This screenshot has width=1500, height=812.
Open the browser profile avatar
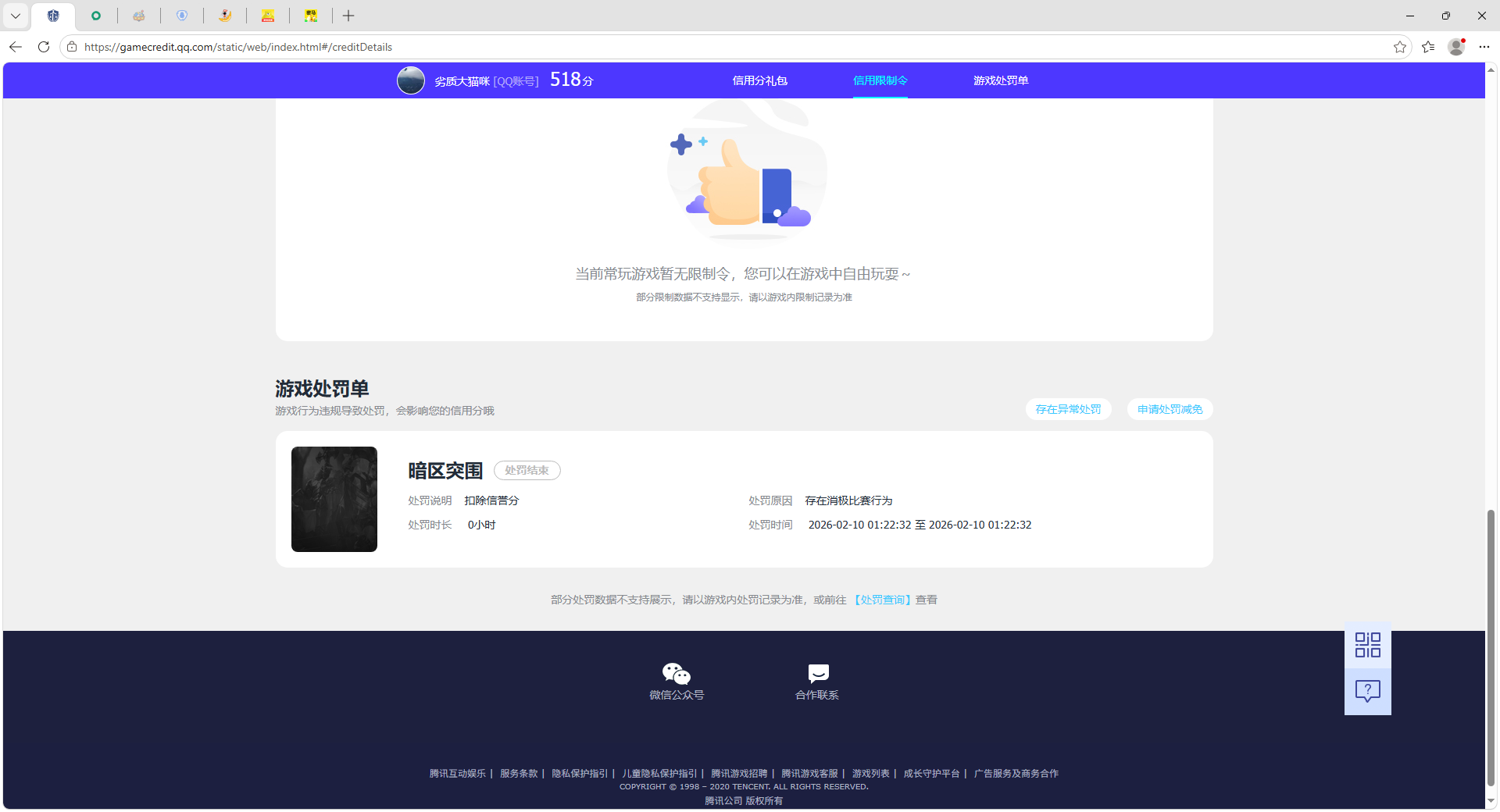pos(1456,47)
